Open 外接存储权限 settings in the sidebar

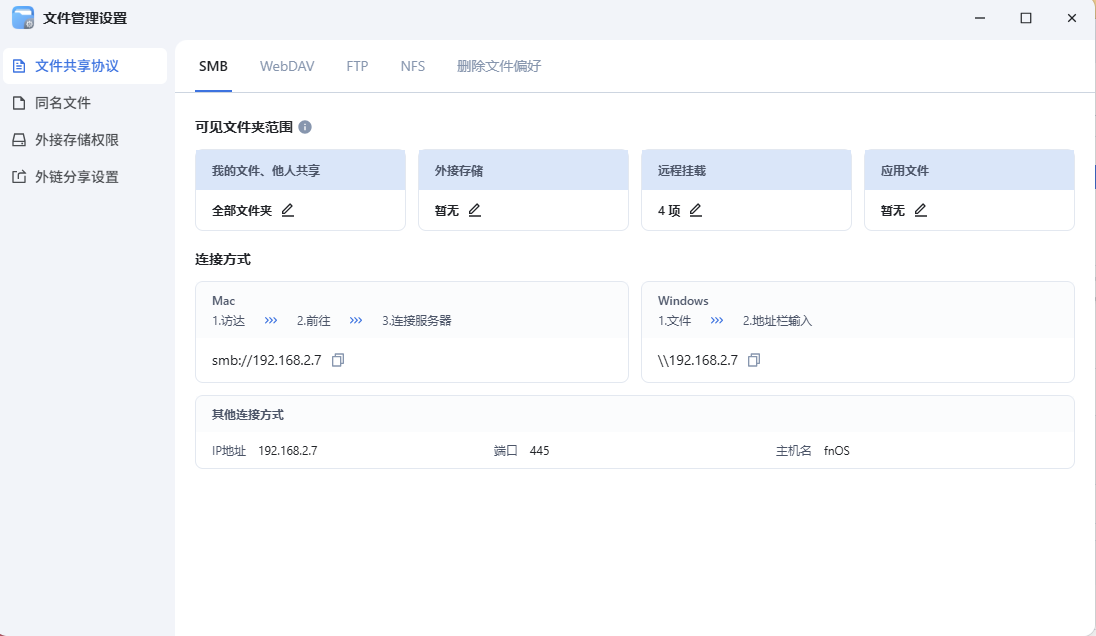click(85, 140)
